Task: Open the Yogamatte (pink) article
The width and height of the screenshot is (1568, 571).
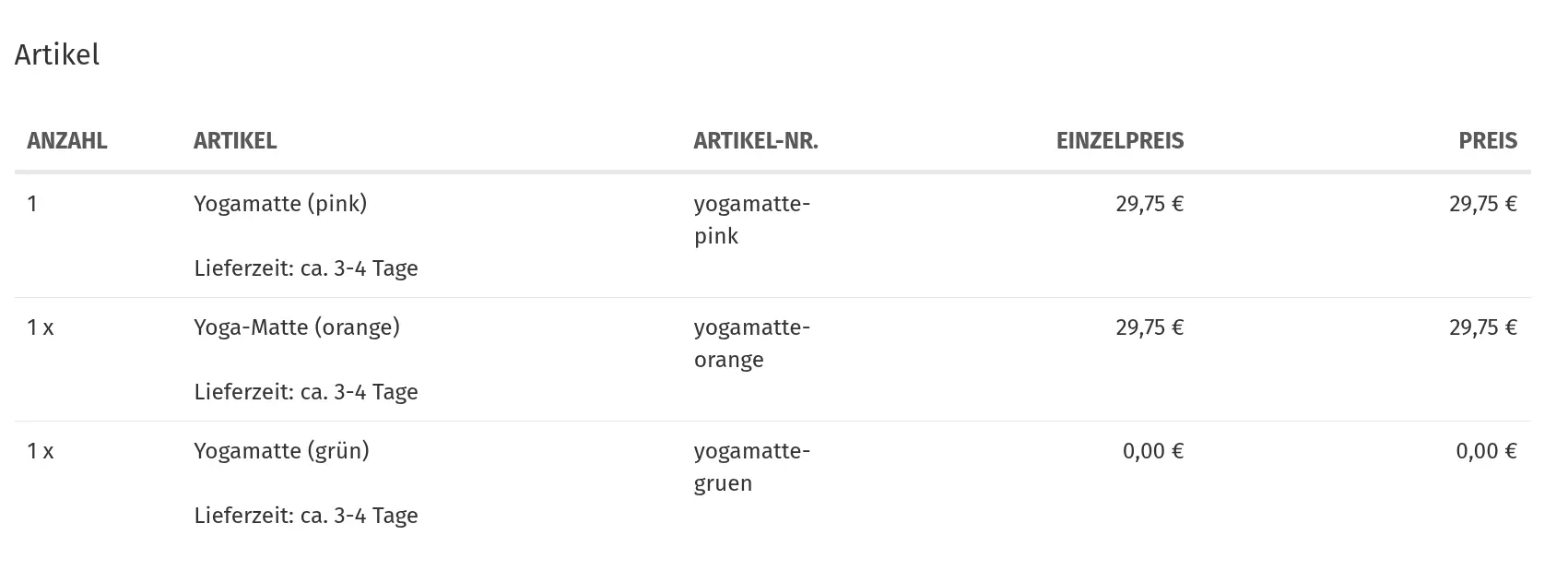Action: pos(280,204)
